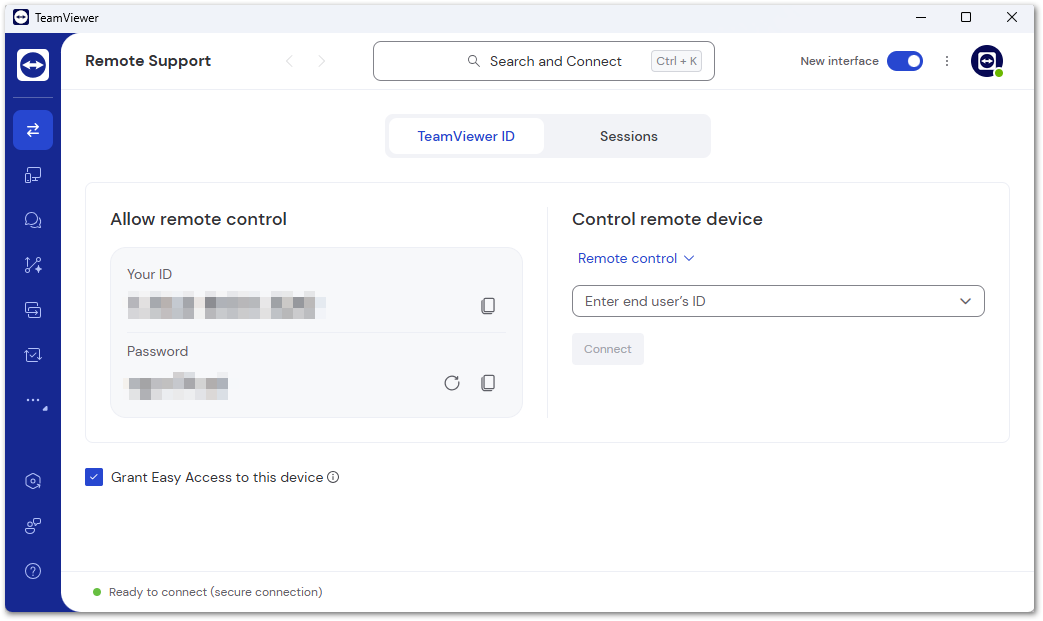Open the Help question mark icon
Screen dimensions: 1043x621
33,571
